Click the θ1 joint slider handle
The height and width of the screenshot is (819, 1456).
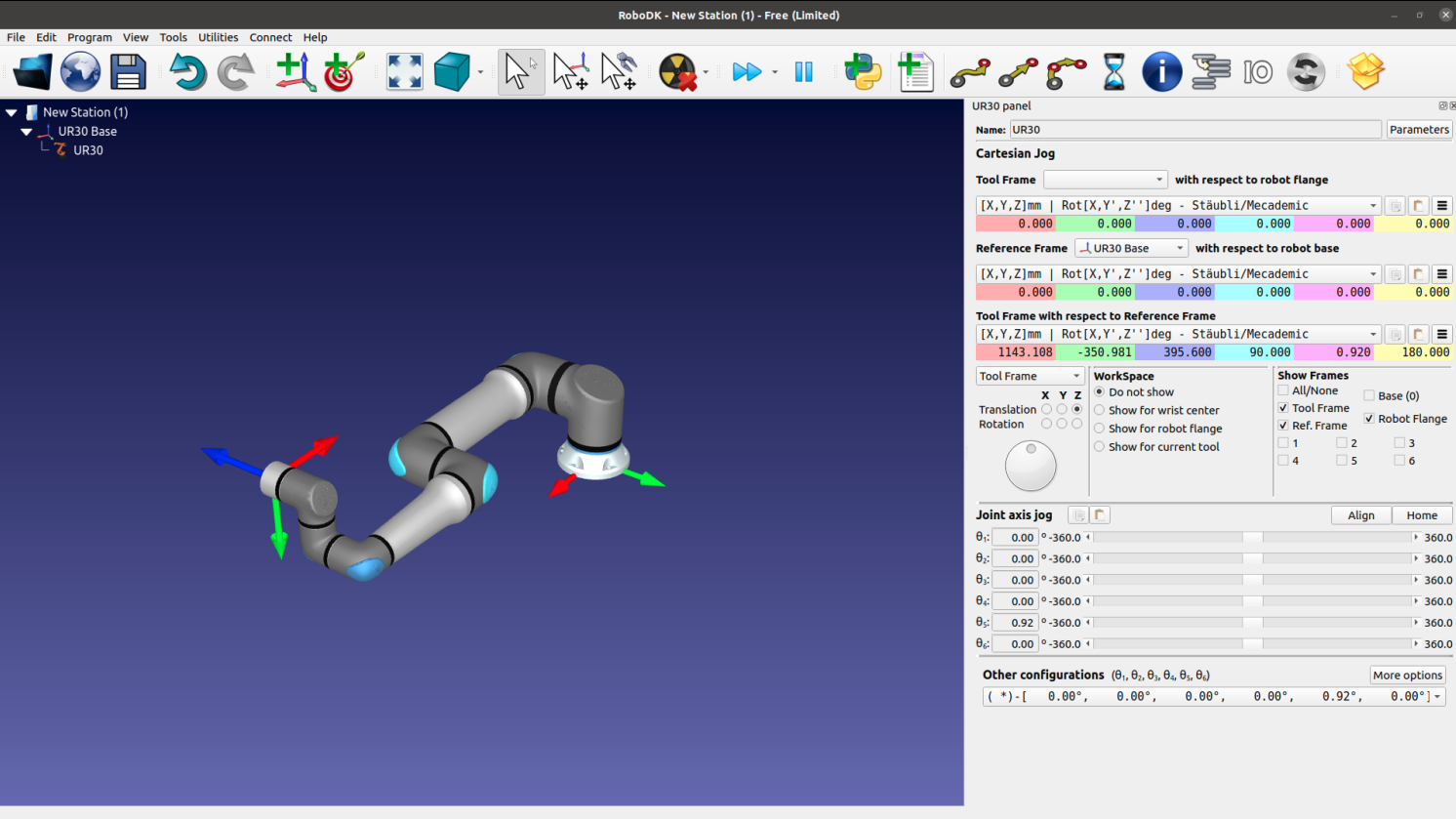(x=1252, y=538)
